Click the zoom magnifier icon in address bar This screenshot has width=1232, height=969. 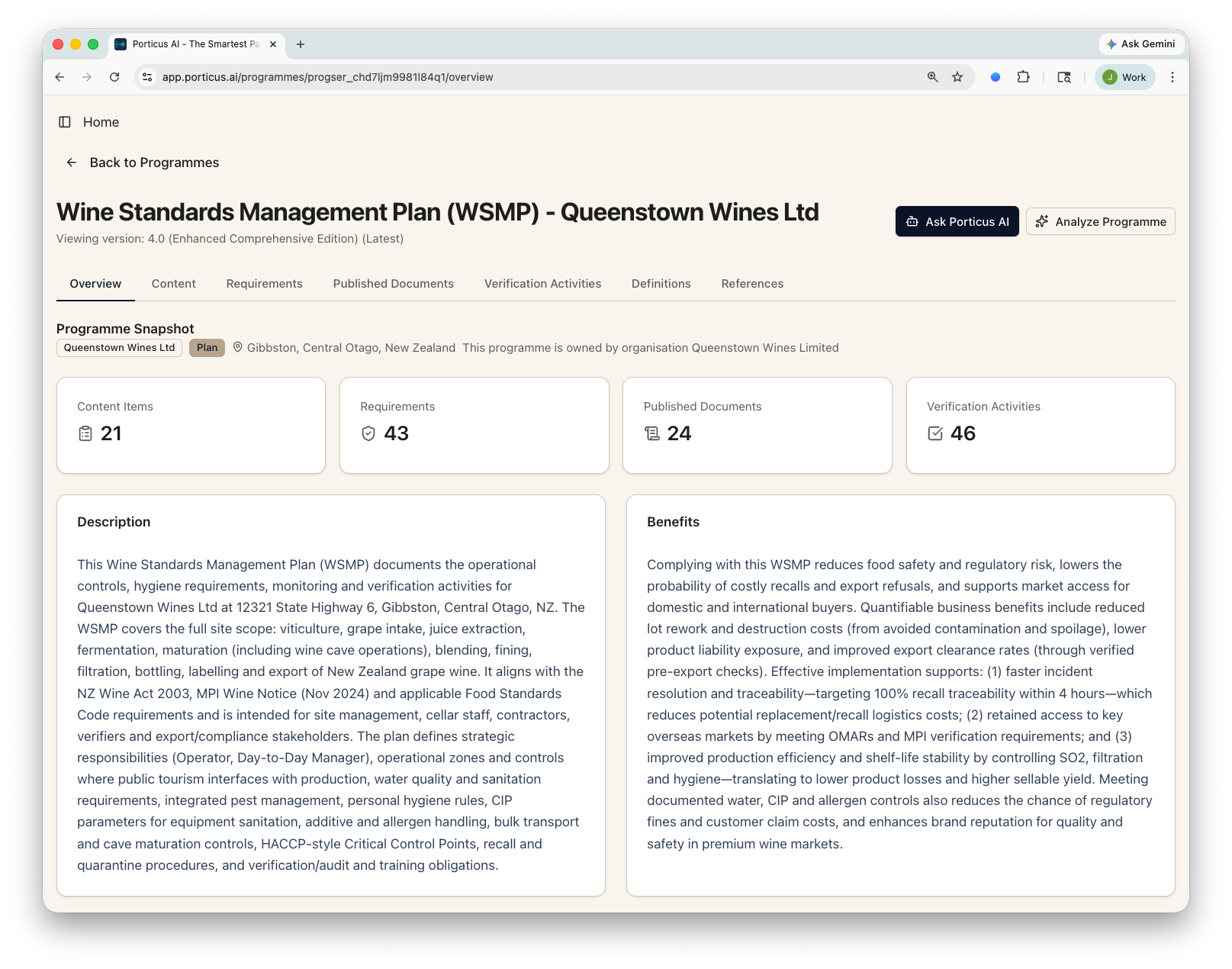pos(932,77)
